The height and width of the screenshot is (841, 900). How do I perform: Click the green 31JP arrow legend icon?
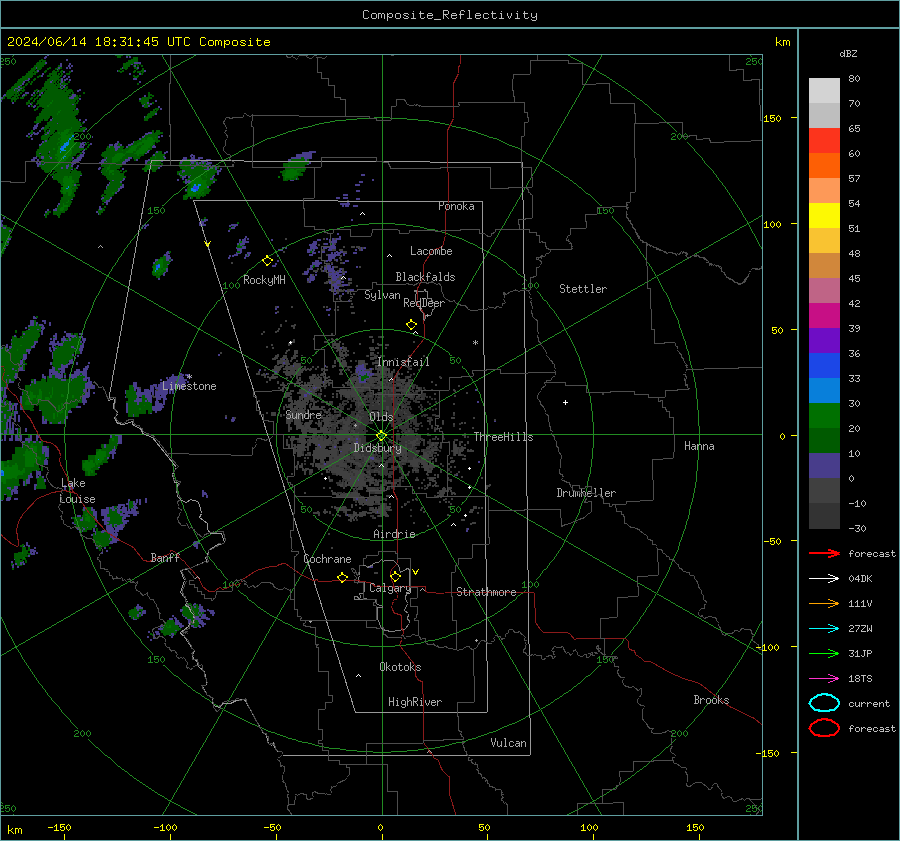(x=824, y=653)
